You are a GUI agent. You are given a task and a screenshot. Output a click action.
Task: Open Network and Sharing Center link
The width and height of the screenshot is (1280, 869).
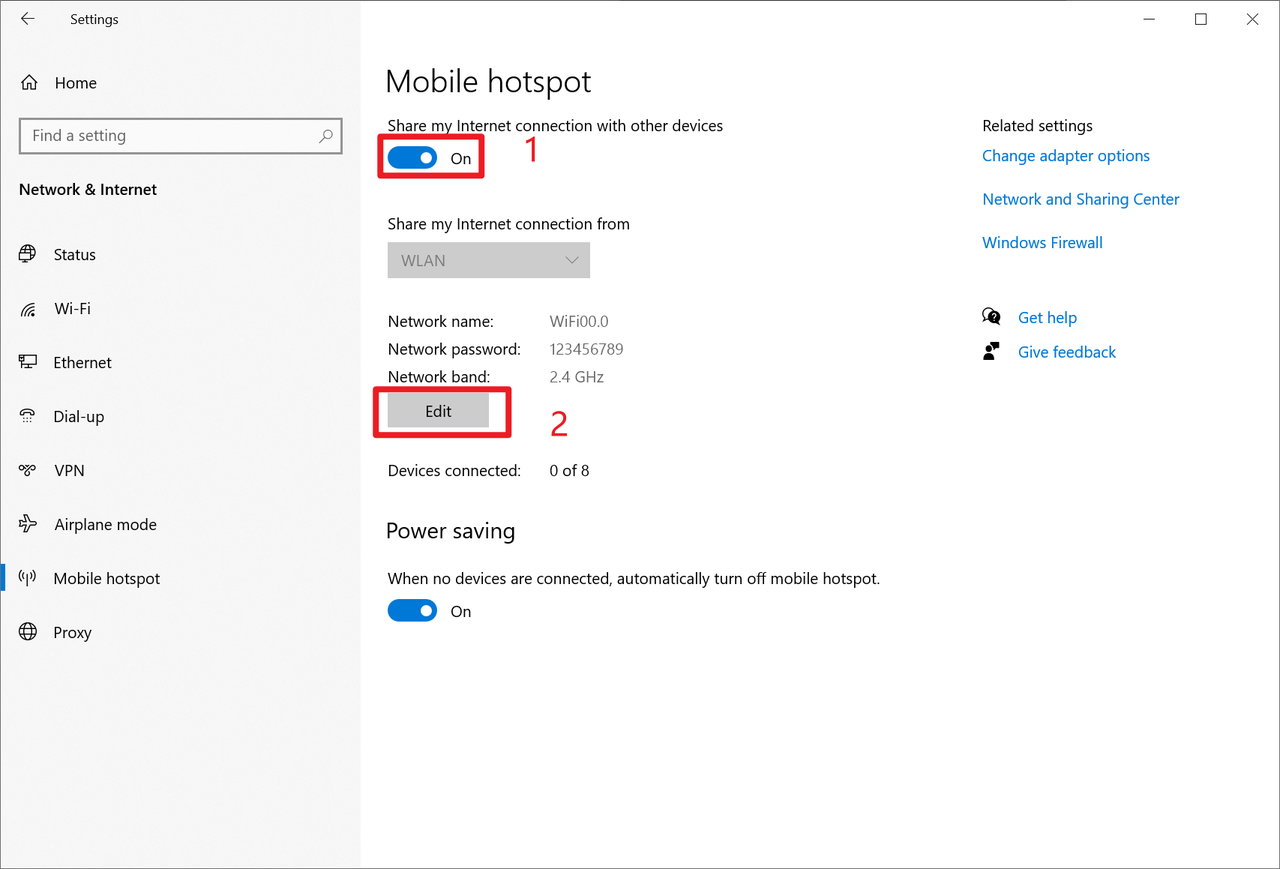pyautogui.click(x=1081, y=199)
